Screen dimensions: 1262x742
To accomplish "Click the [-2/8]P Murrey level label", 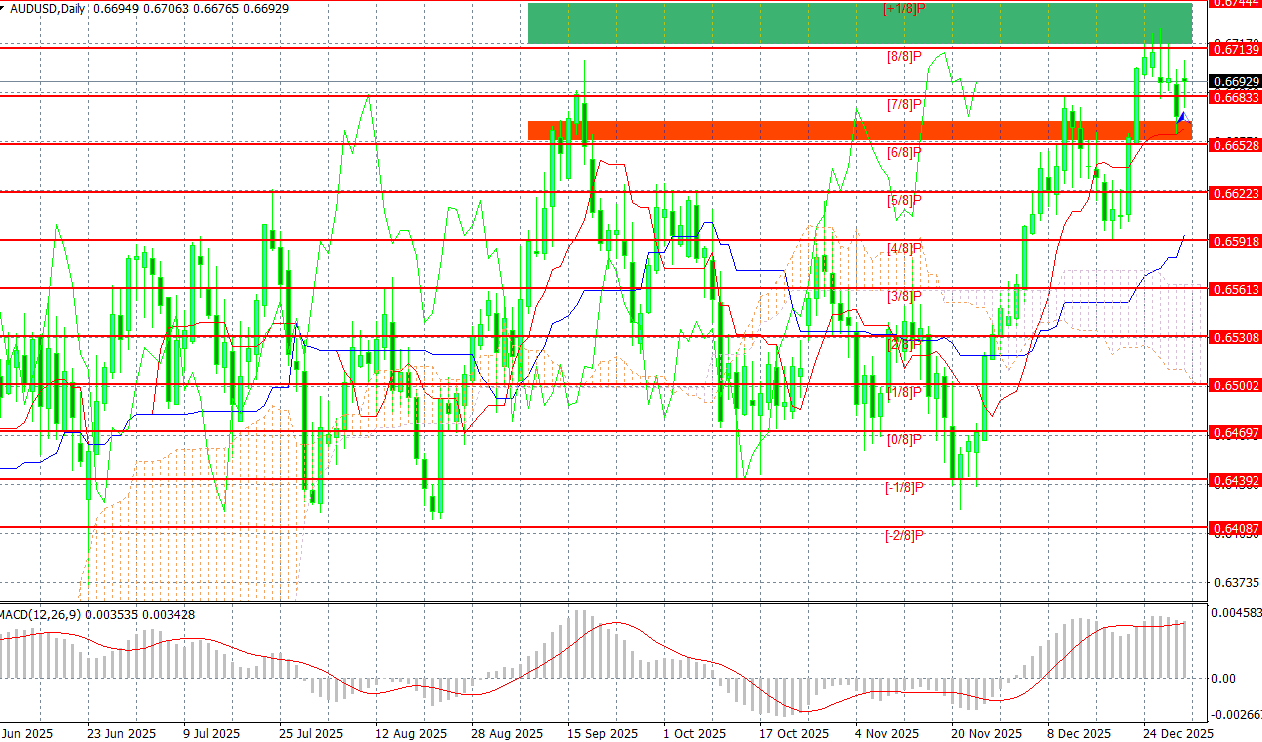I will [x=903, y=535].
